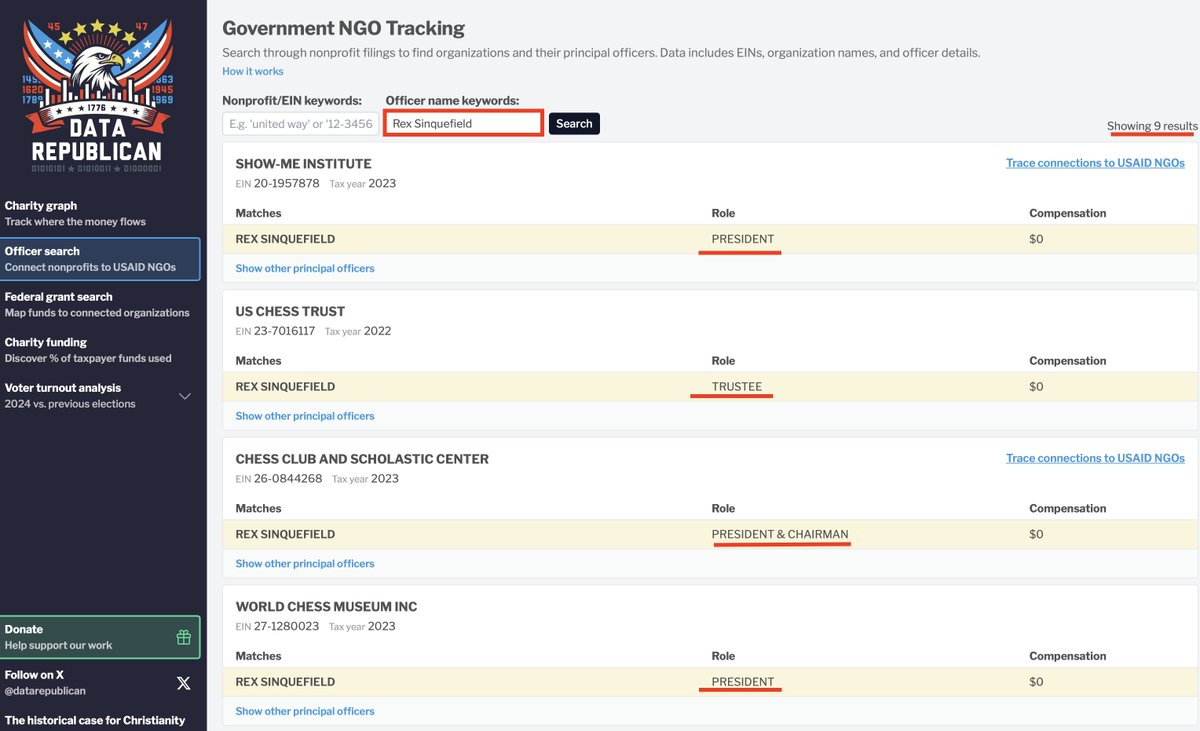Screen dimensions: 1200x731
Task: Click the WORLD CHESS MUSEUM INC heading
Action: tap(326, 606)
